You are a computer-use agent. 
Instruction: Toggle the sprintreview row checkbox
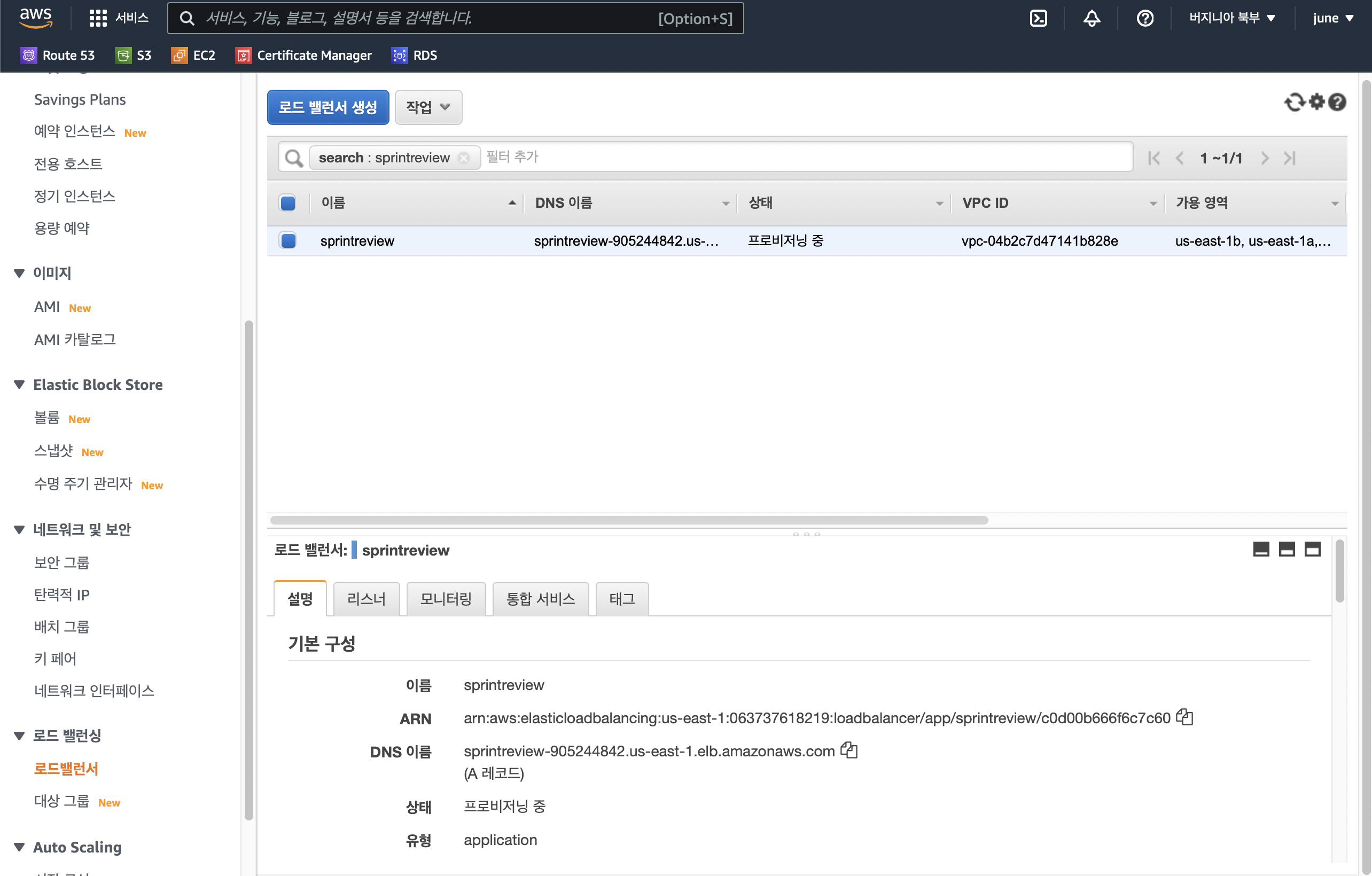(x=288, y=240)
